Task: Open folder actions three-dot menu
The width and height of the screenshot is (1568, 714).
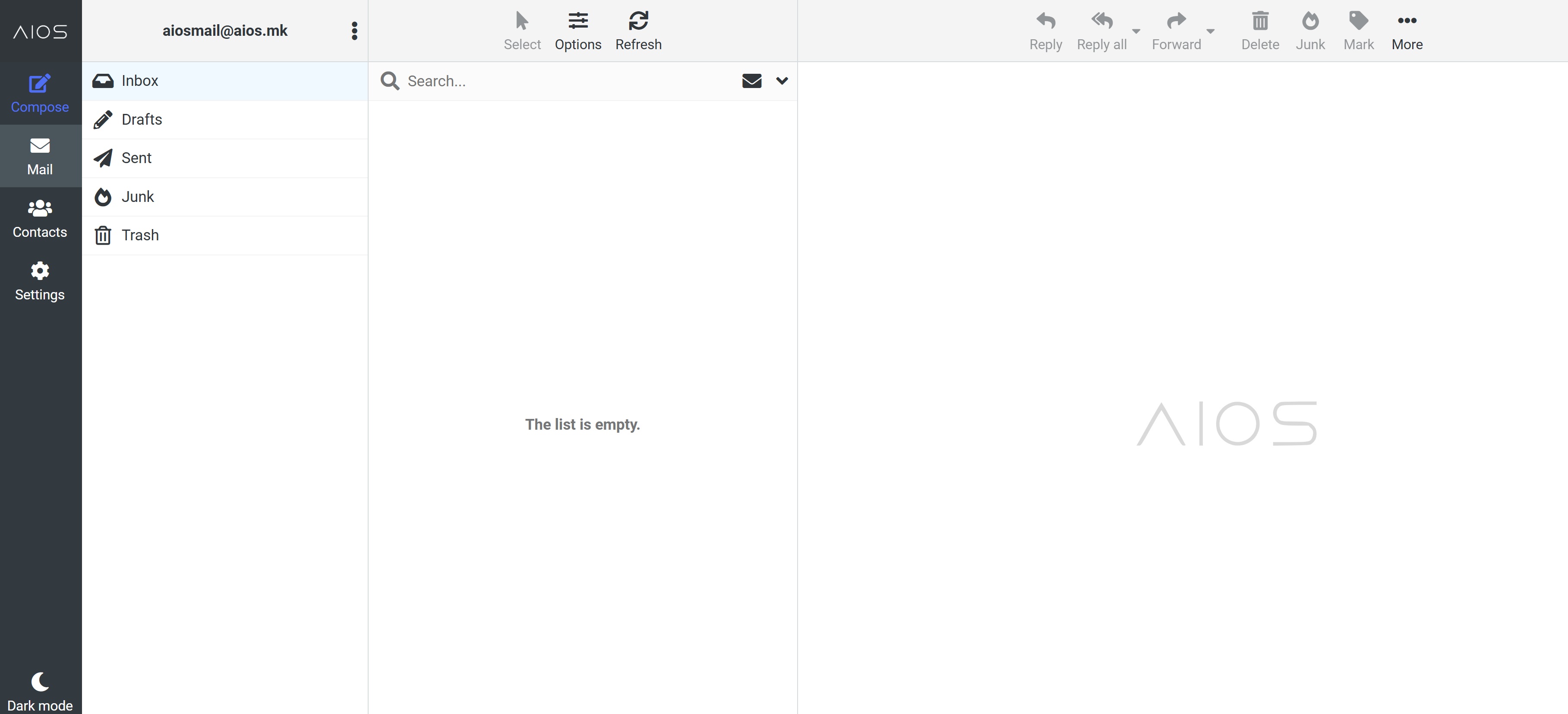Action: coord(354,31)
